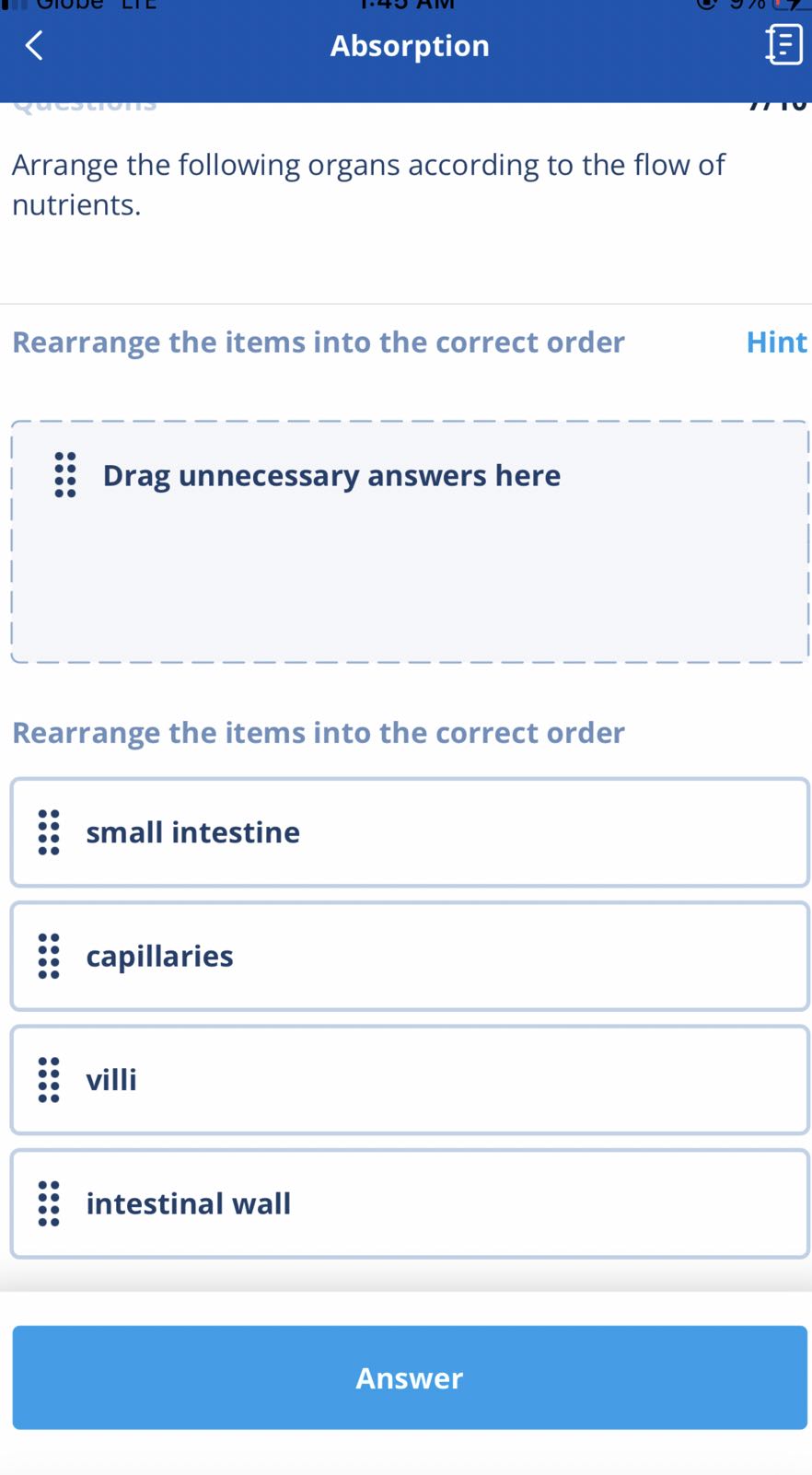The width and height of the screenshot is (812, 1475).
Task: Click drag handle beside capillaries
Action: (x=49, y=956)
